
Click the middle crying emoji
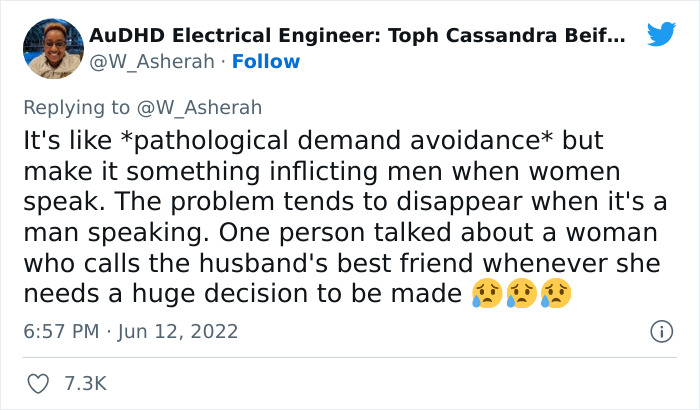tap(519, 294)
